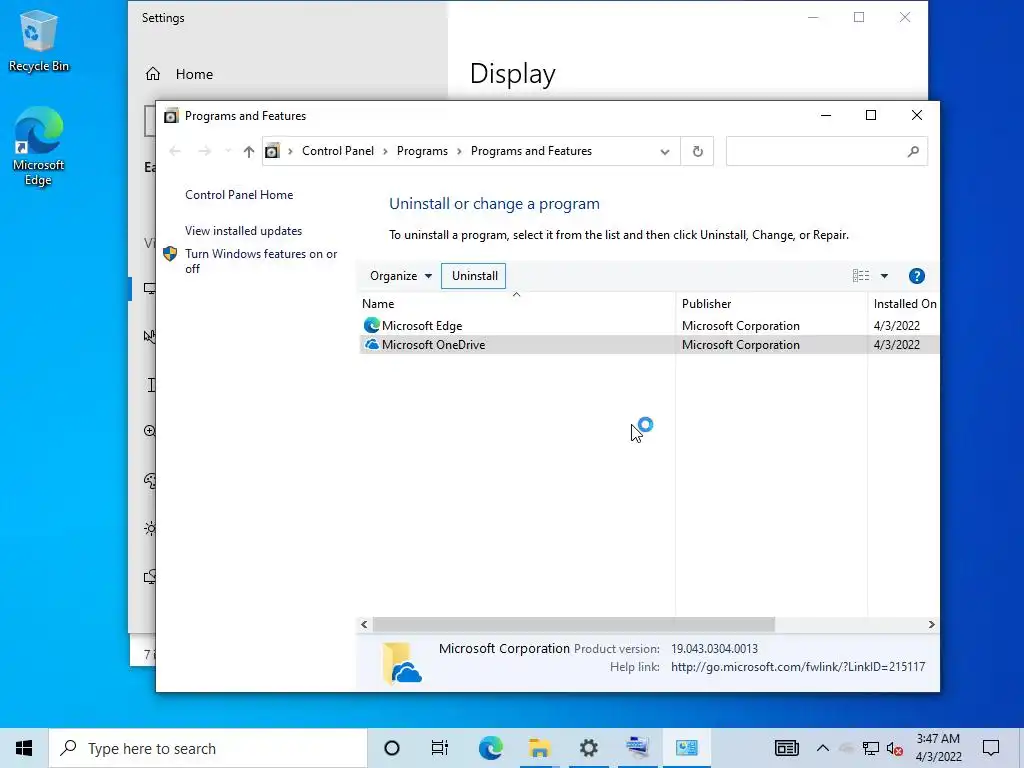
Task: Click the search magnifier in Control Panel
Action: tap(913, 152)
